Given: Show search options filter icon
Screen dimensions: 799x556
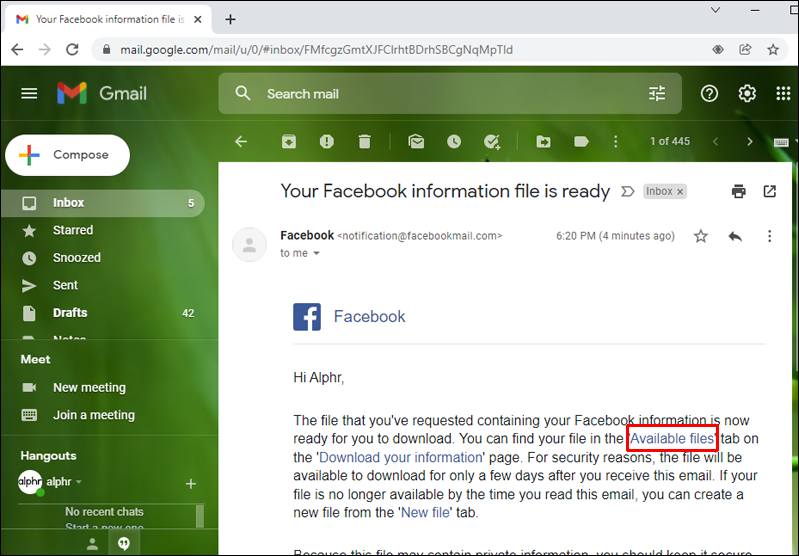Looking at the screenshot, I should [657, 93].
